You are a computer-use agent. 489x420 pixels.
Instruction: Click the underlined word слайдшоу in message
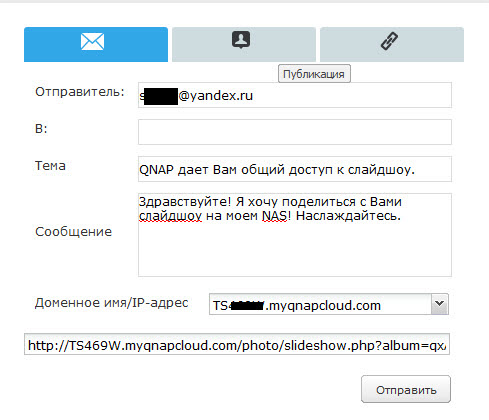[x=170, y=216]
